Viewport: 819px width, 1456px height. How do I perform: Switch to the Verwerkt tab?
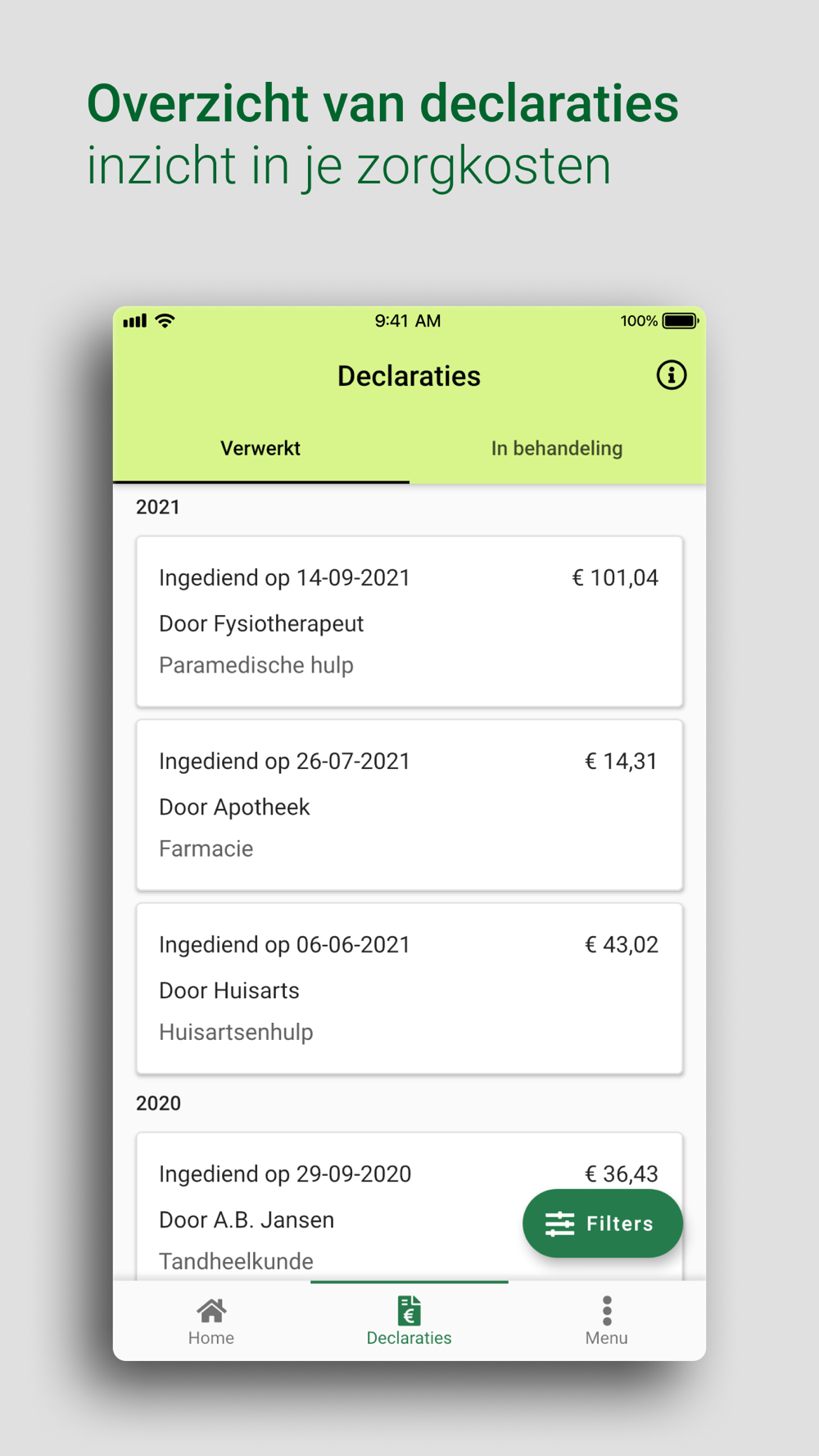(260, 449)
